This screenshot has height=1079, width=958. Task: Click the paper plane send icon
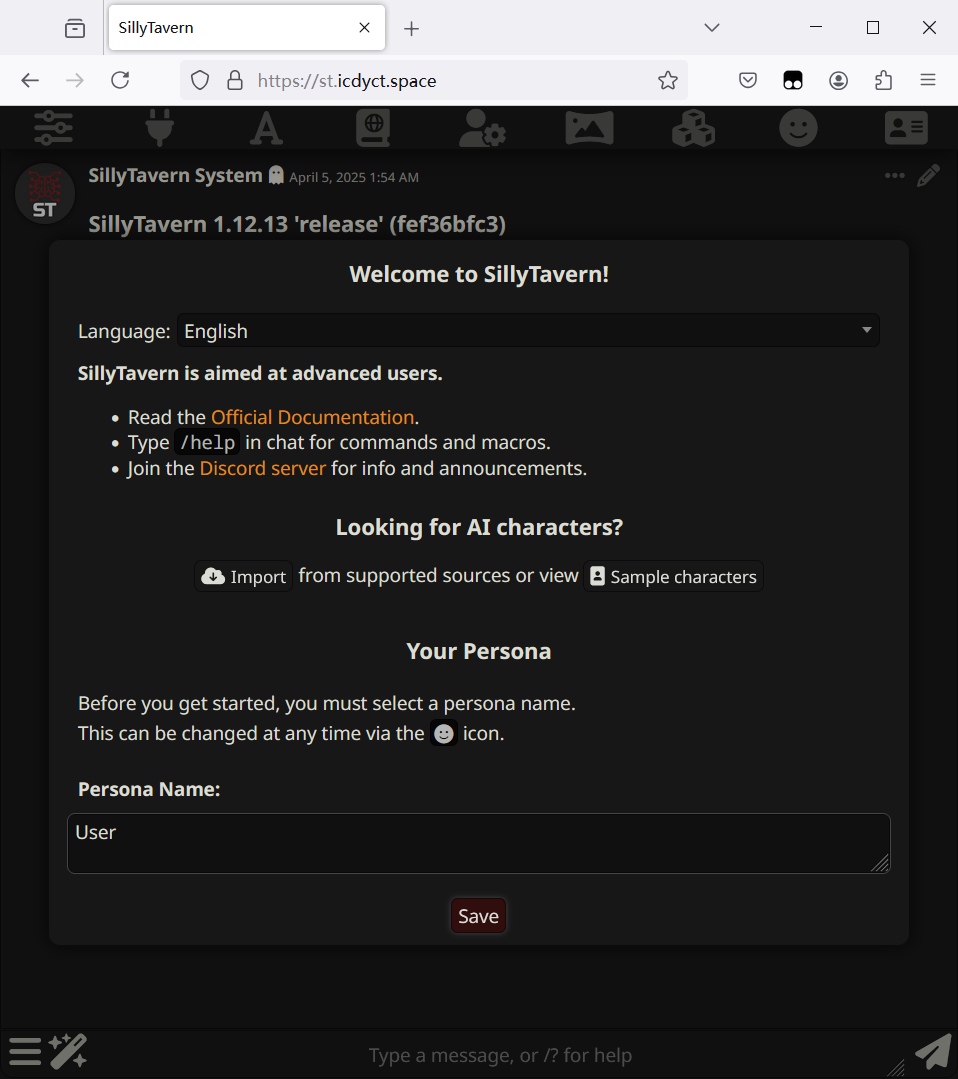[932, 1052]
